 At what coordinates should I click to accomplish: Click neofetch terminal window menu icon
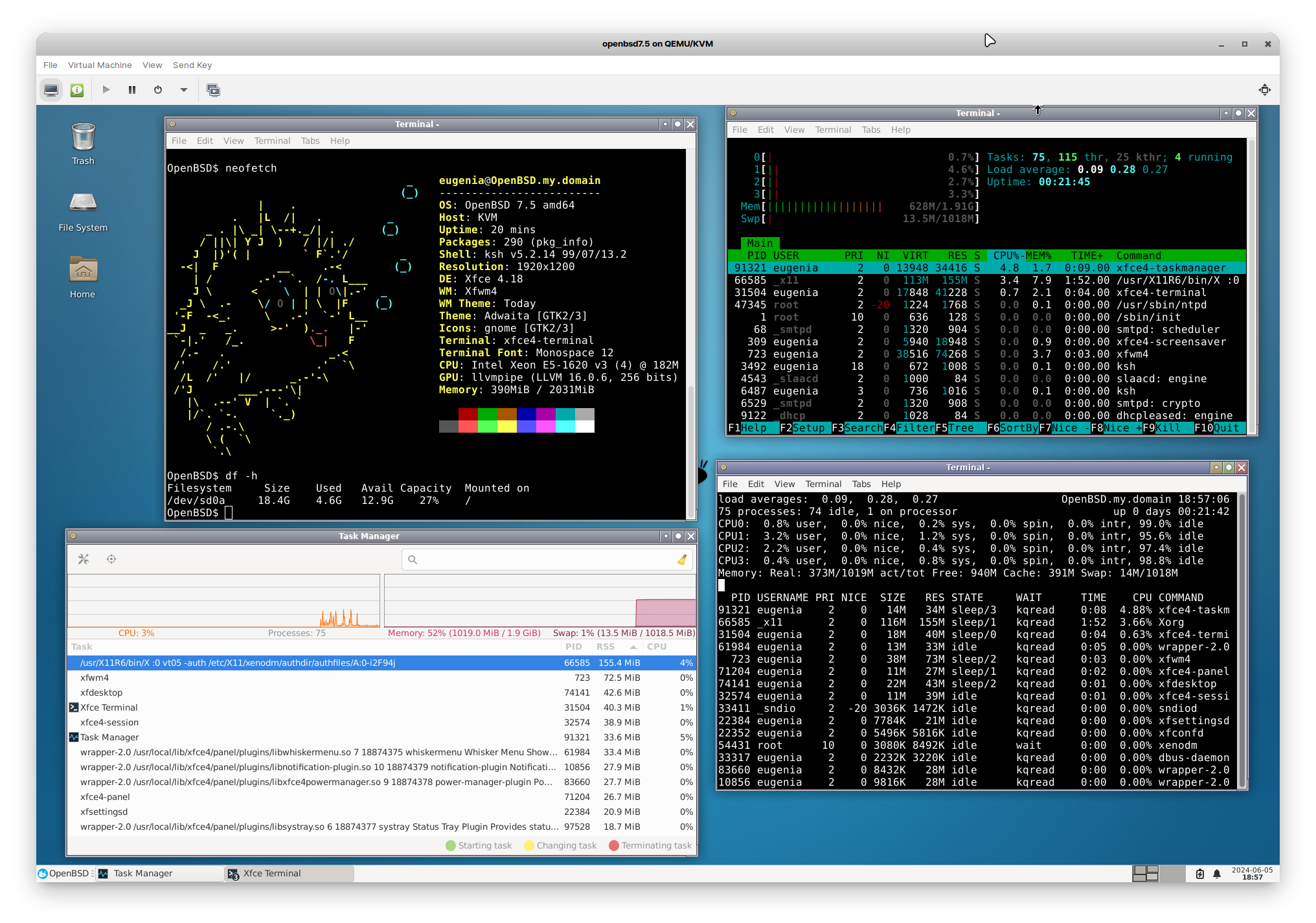[172, 124]
